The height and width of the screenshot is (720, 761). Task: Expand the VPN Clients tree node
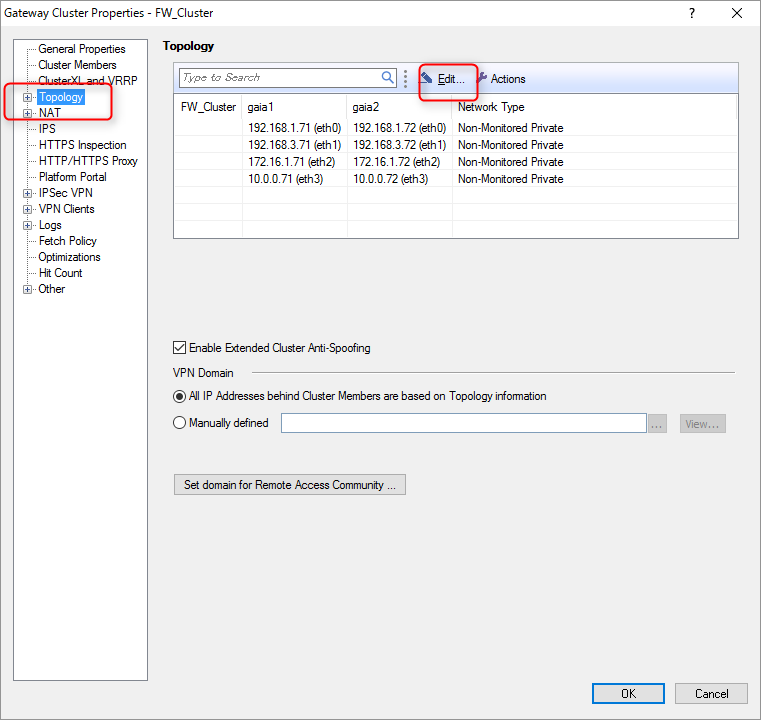28,210
